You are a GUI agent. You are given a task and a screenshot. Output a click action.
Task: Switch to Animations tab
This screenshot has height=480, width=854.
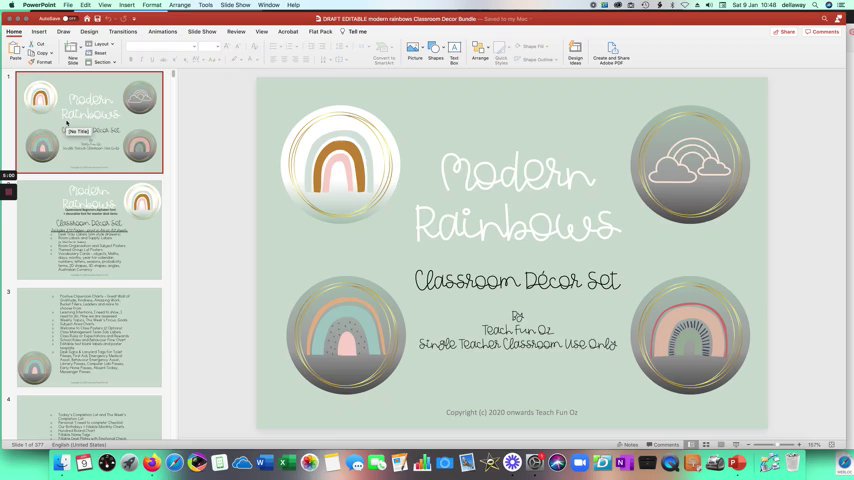coord(163,32)
